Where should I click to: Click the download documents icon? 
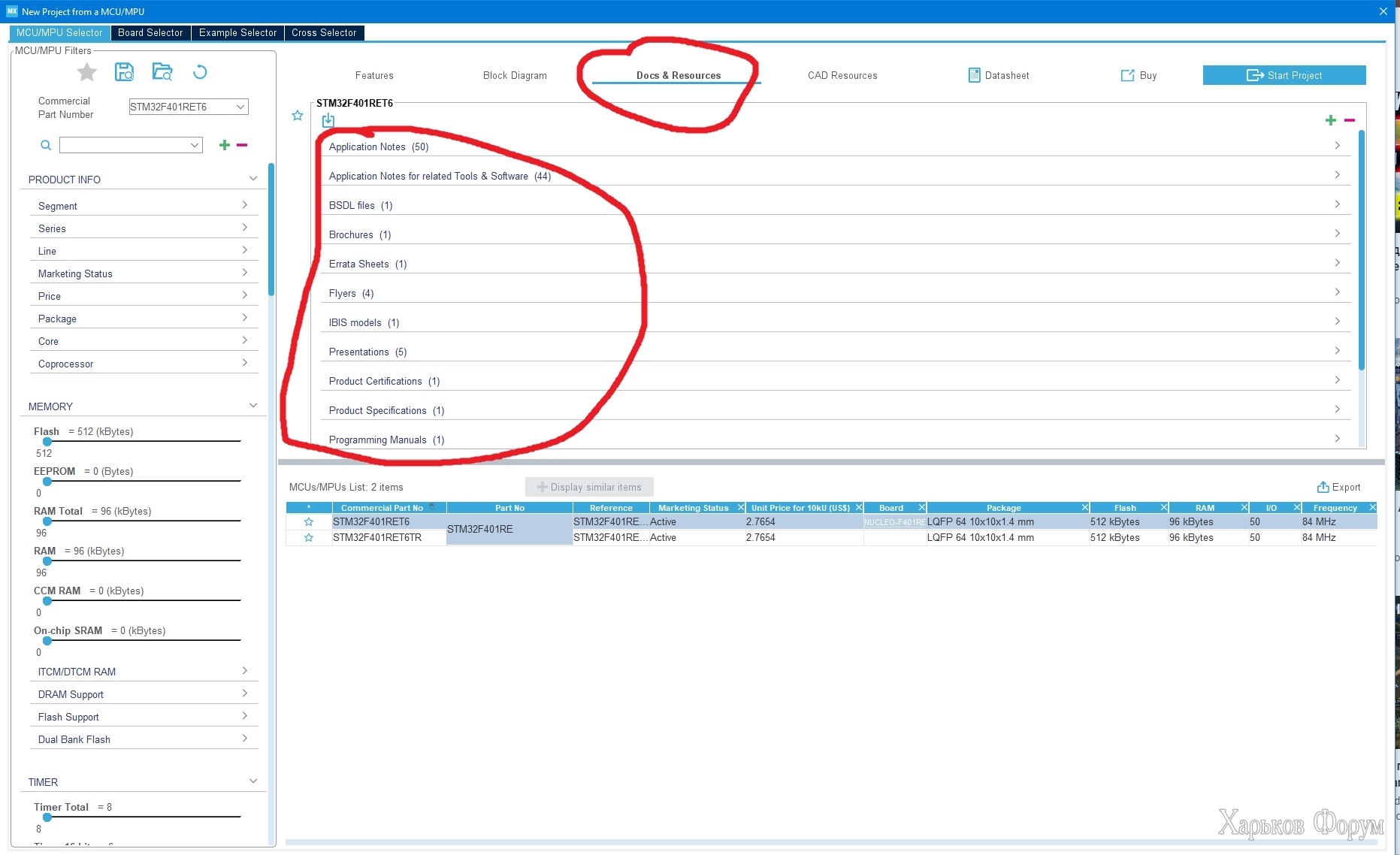pos(328,120)
